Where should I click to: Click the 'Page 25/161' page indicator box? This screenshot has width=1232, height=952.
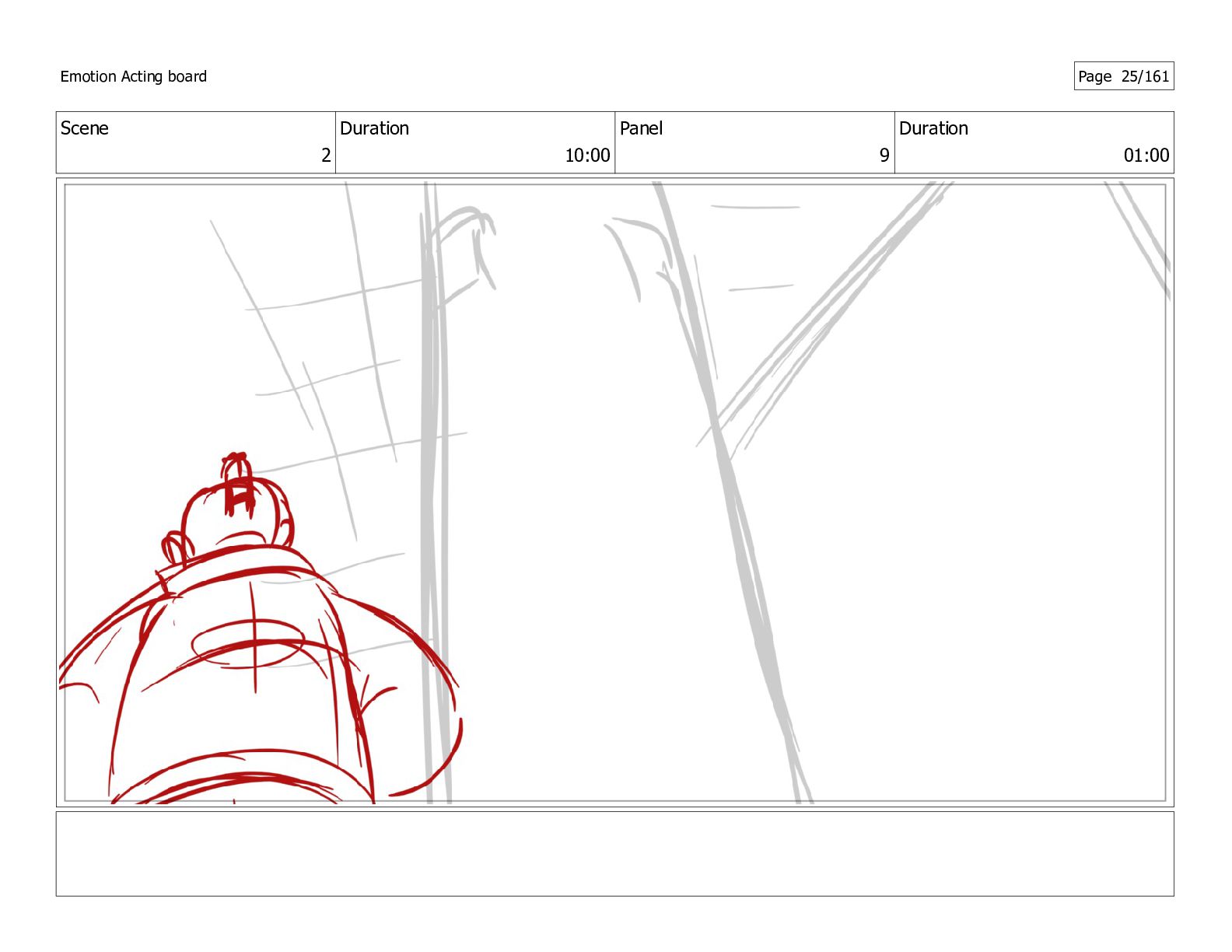[1123, 76]
